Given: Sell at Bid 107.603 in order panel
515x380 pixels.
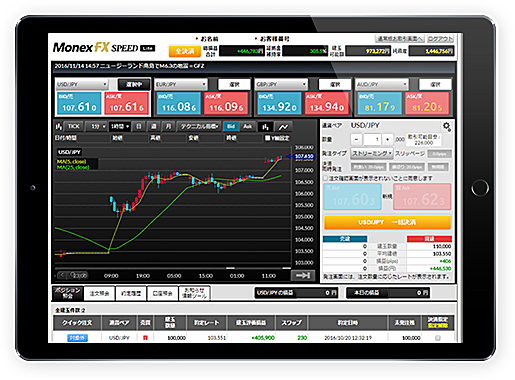Looking at the screenshot, I should 352,197.
